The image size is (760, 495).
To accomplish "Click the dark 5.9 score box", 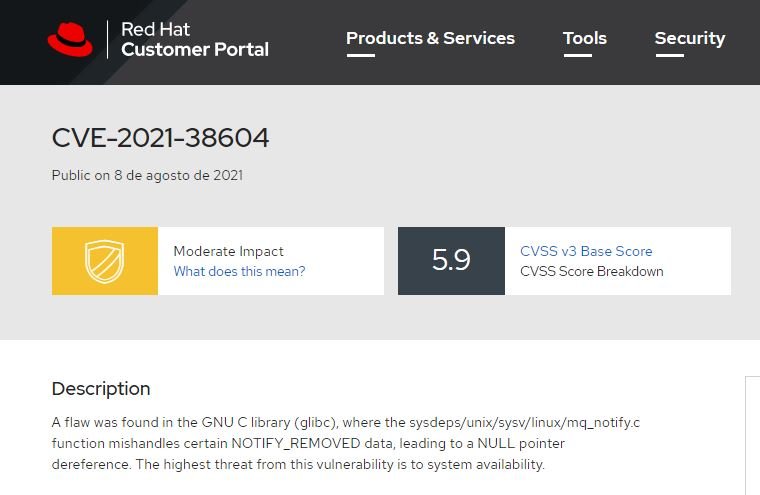I will point(451,261).
